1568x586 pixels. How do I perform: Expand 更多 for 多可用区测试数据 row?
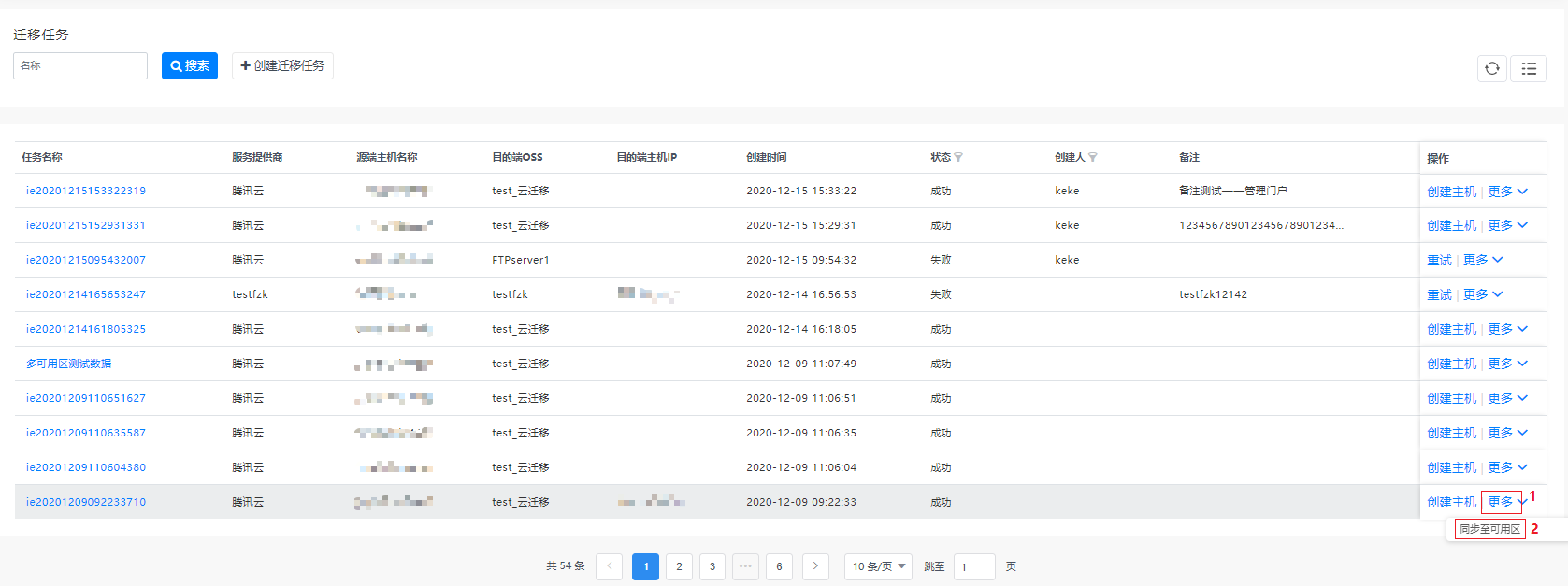coord(1507,364)
